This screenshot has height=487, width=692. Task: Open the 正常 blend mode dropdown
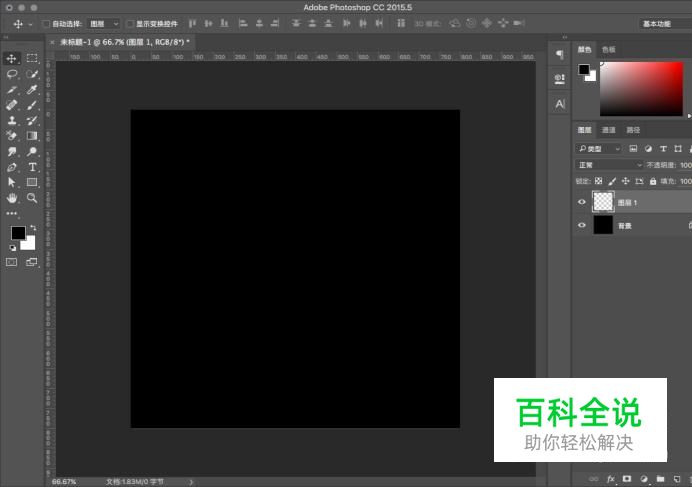610,165
